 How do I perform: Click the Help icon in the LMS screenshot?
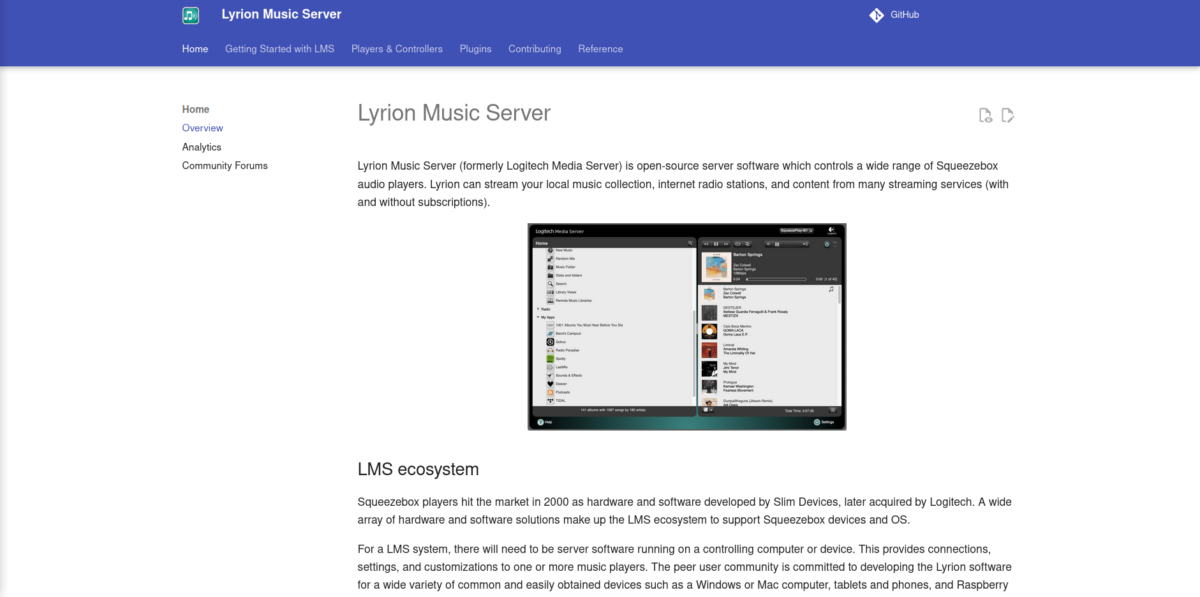click(x=539, y=422)
